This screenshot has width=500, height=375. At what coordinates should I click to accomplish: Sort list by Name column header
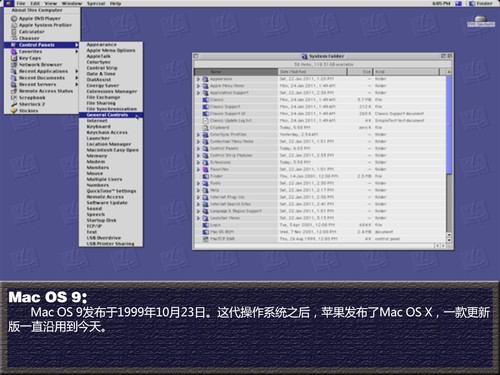click(236, 72)
